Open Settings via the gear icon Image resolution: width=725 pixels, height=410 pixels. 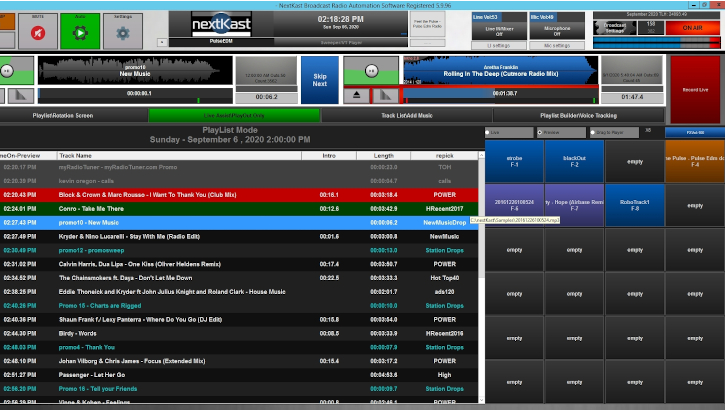[123, 32]
